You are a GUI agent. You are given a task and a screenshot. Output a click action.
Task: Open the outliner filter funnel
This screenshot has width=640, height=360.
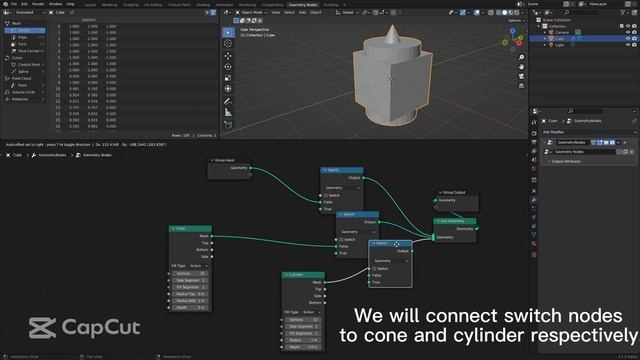coord(623,13)
